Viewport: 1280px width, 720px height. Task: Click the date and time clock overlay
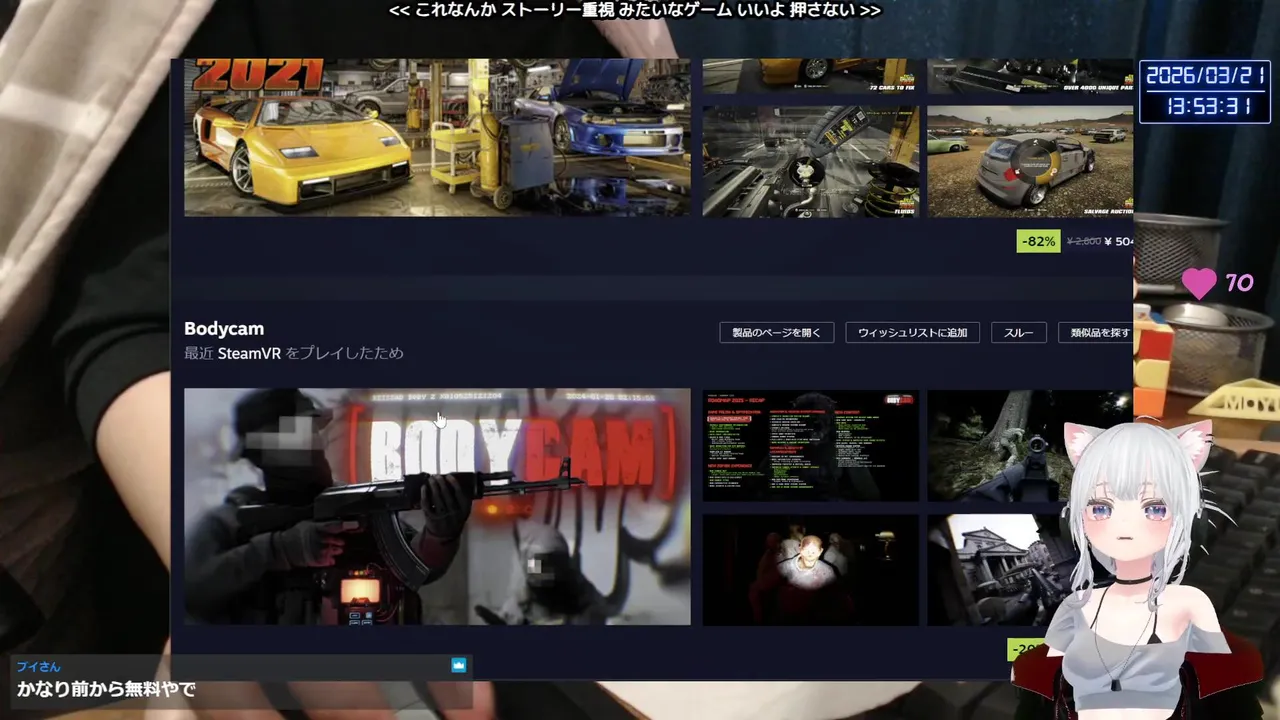1204,91
